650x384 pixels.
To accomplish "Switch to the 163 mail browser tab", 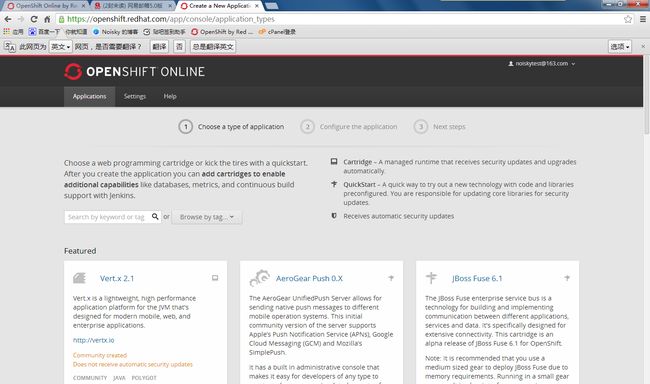I will point(133,6).
